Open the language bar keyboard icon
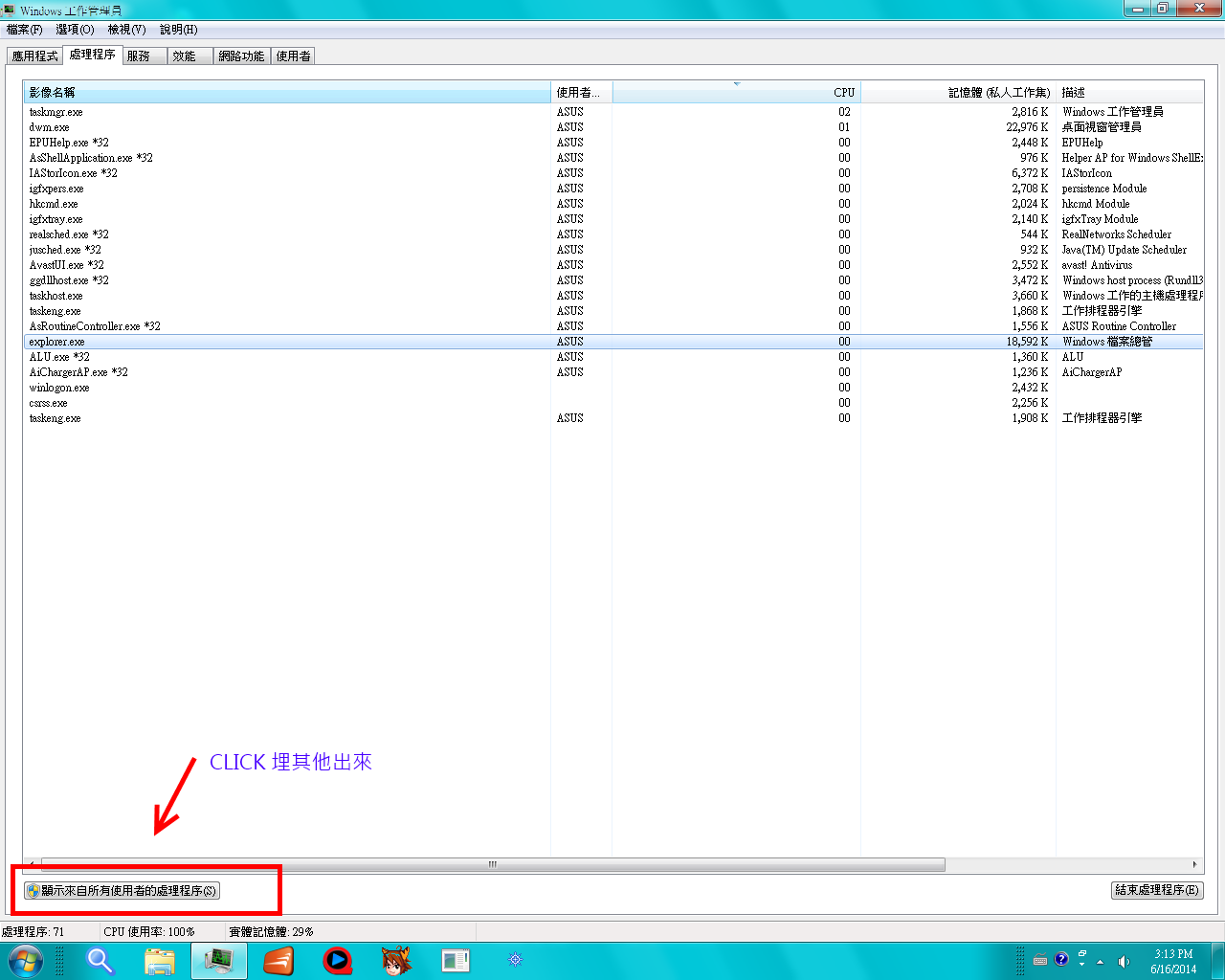The width and height of the screenshot is (1225, 980). (x=1040, y=960)
